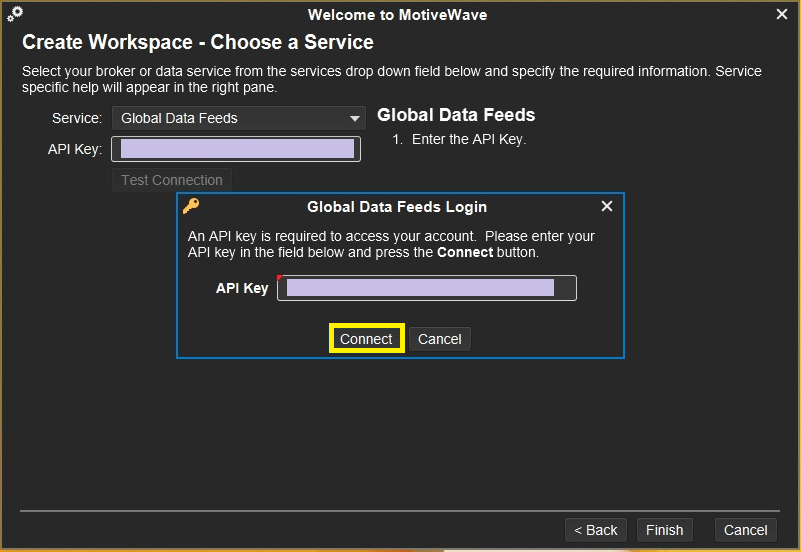Go back with the < Back button
The width and height of the screenshot is (801, 552).
click(x=596, y=530)
